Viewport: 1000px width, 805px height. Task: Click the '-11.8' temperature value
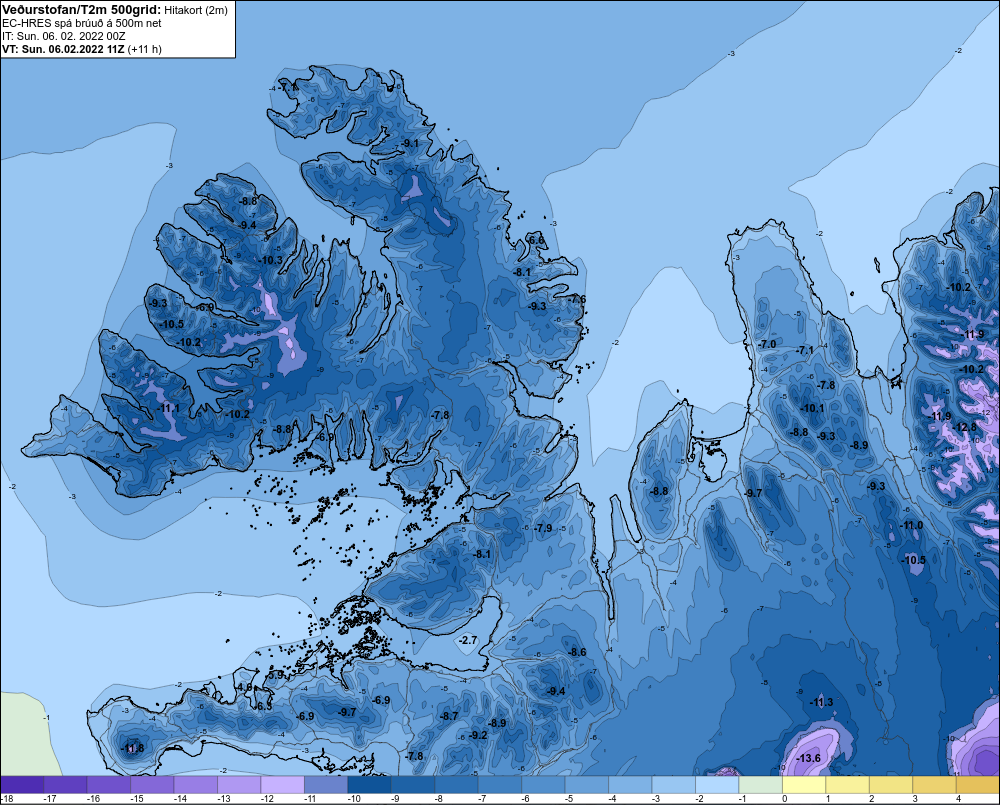133,748
